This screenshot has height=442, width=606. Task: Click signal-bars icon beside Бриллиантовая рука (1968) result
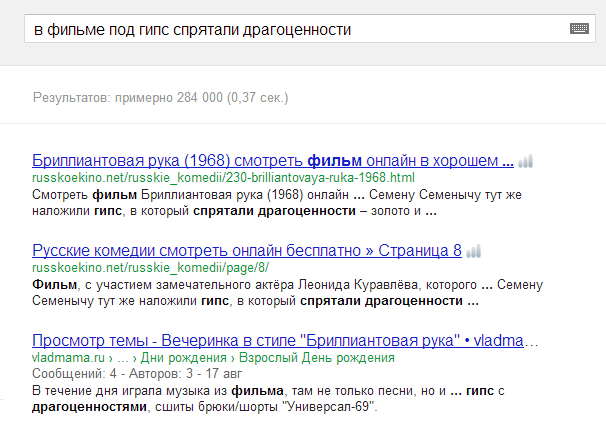point(526,161)
